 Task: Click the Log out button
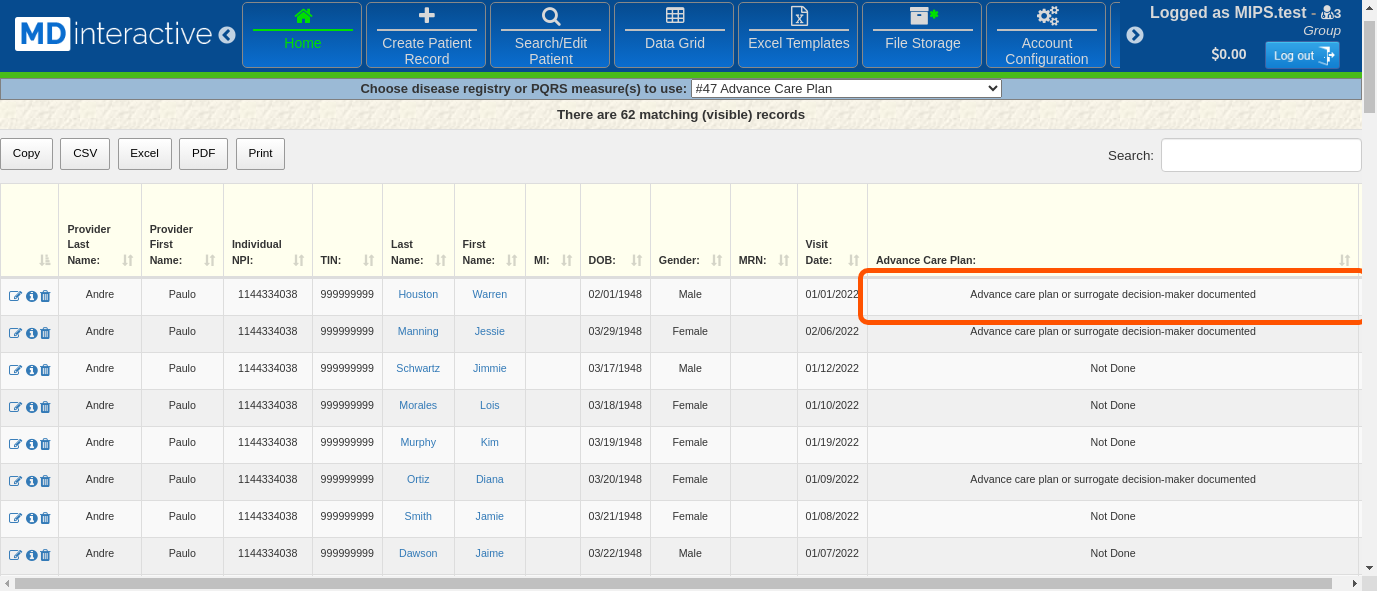pos(1301,55)
